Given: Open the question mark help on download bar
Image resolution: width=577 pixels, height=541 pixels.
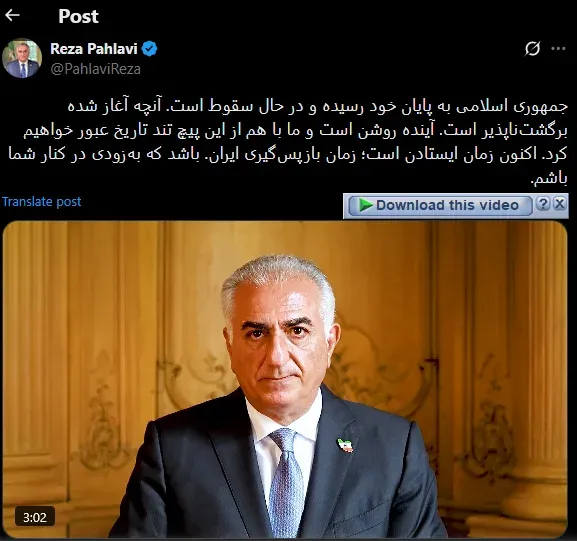Looking at the screenshot, I should point(543,204).
